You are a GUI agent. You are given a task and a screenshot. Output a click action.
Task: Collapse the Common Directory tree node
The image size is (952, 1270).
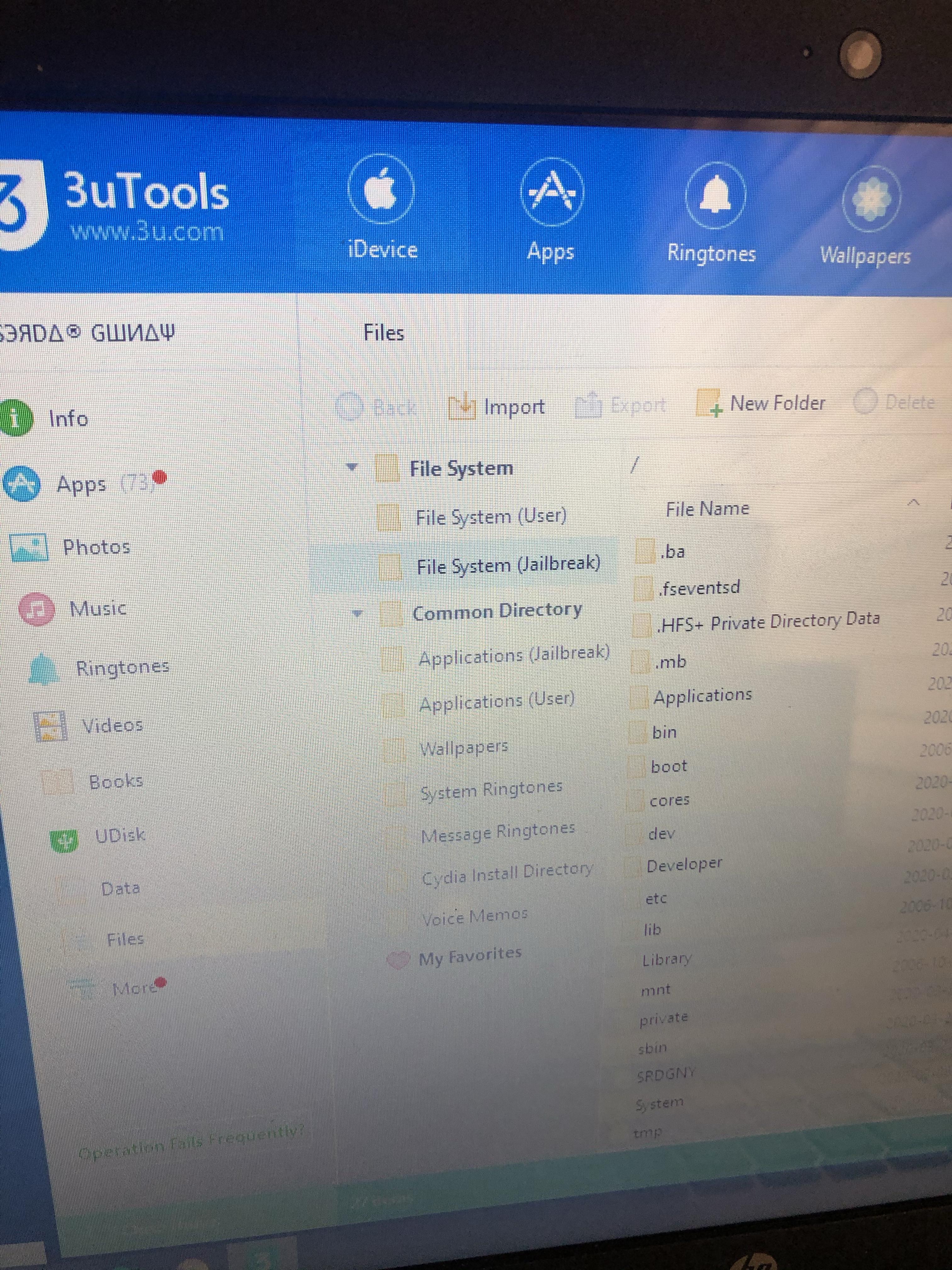click(x=358, y=613)
